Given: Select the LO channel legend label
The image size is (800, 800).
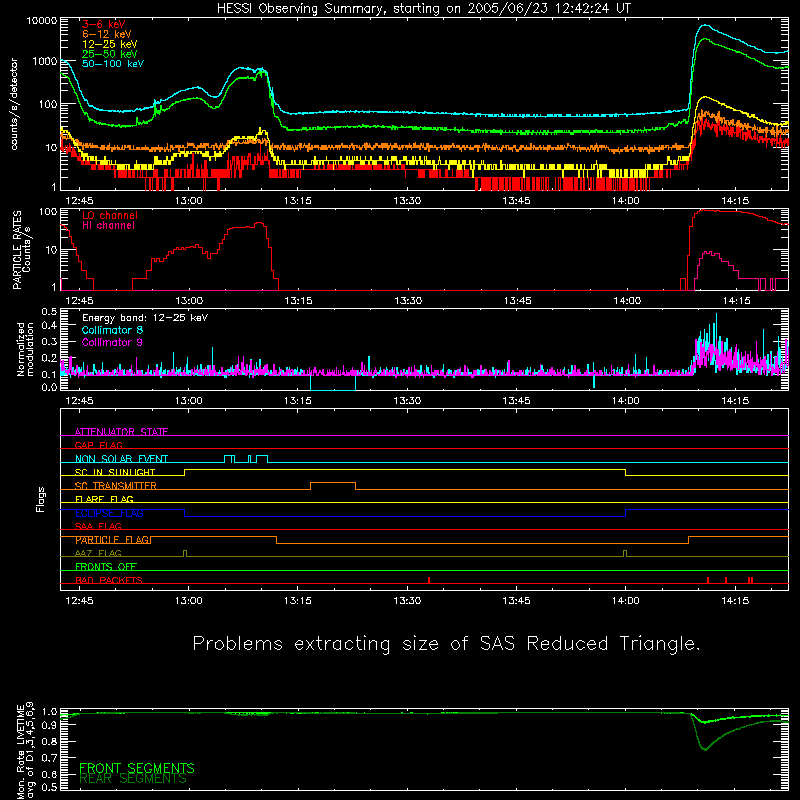Looking at the screenshot, I should [110, 215].
